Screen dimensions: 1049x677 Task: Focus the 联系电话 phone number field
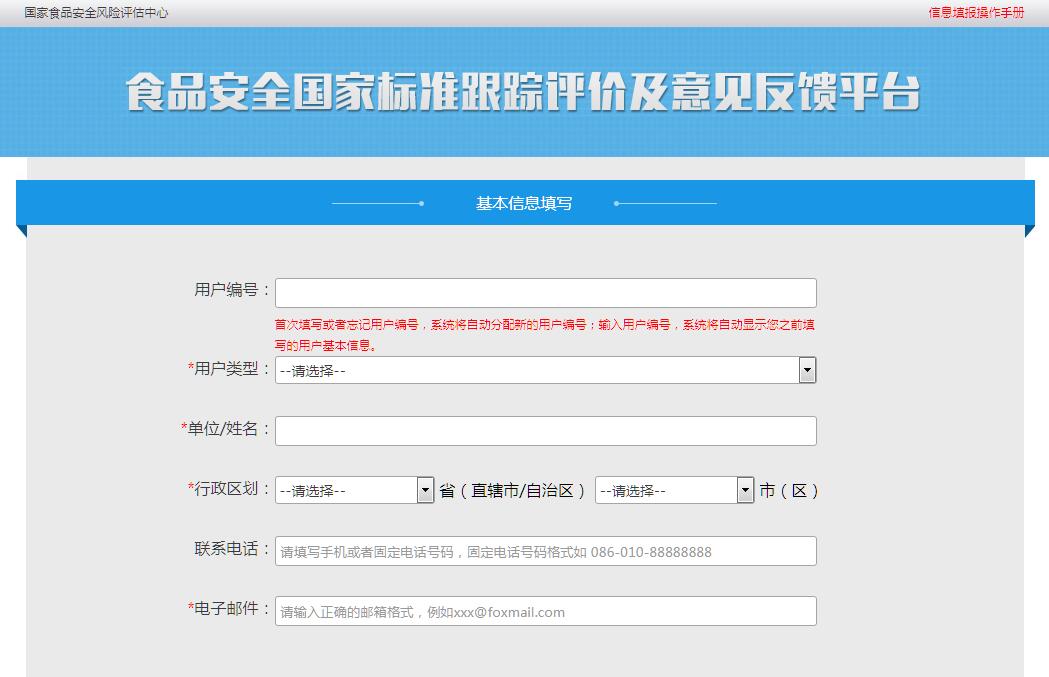pos(545,551)
